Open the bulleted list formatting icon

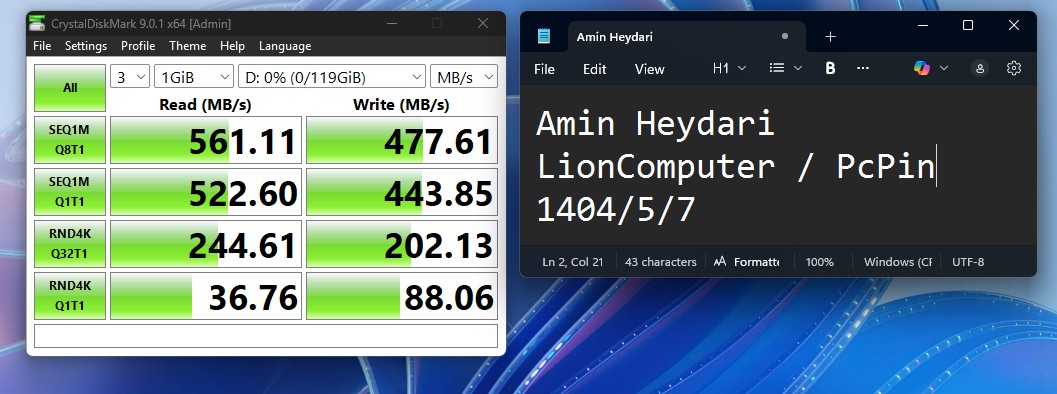tap(777, 68)
